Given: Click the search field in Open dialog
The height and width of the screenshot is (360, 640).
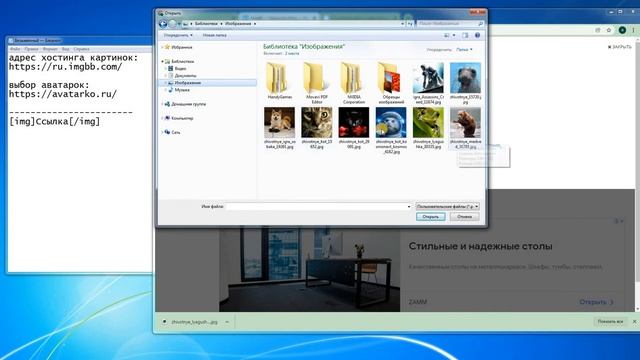Looking at the screenshot, I should [447, 24].
